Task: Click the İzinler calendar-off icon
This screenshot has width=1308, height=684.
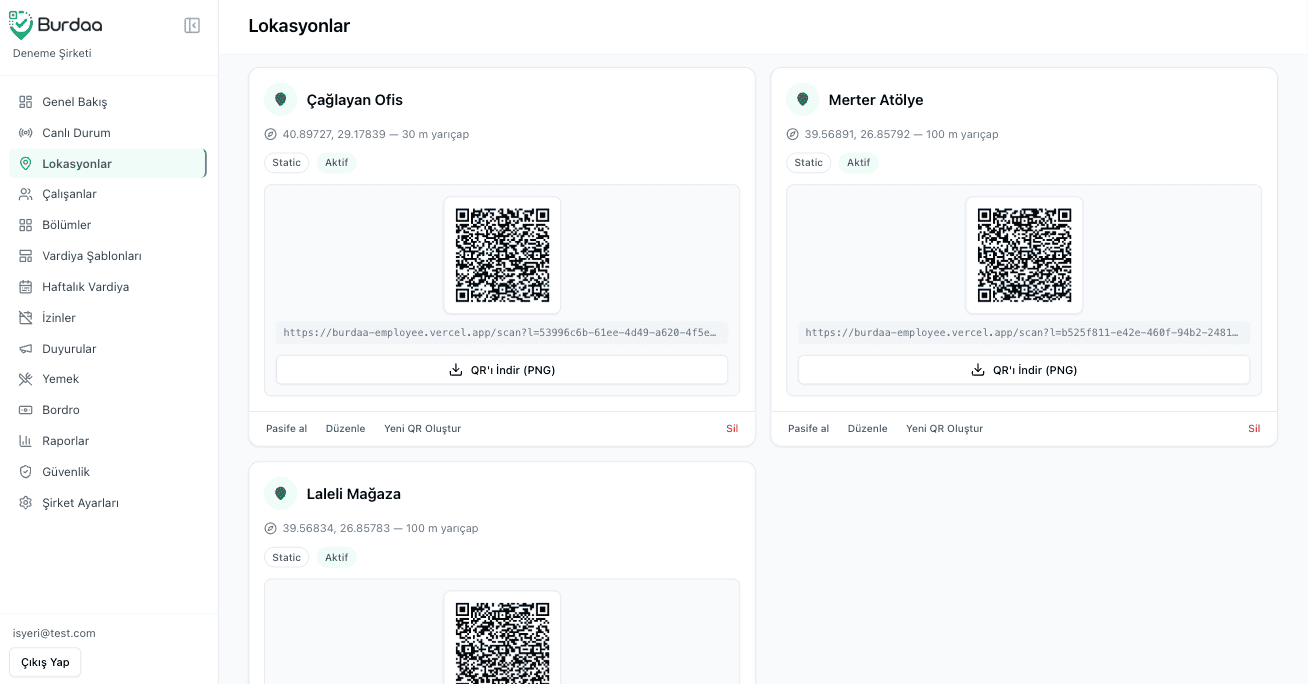Action: coord(26,318)
